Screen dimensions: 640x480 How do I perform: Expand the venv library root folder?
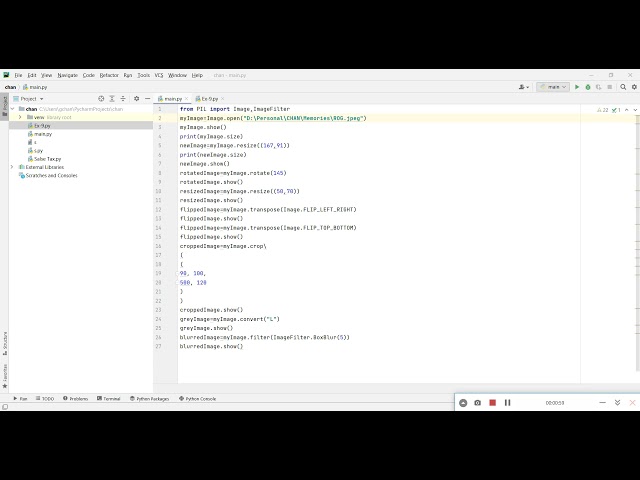[20, 117]
